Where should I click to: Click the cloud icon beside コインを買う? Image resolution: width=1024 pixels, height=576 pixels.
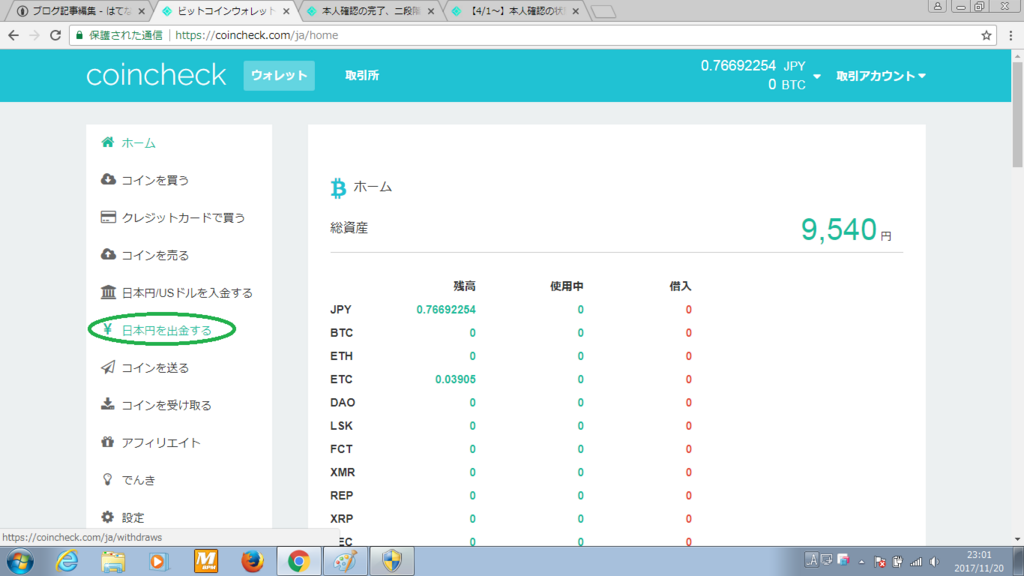[x=108, y=180]
